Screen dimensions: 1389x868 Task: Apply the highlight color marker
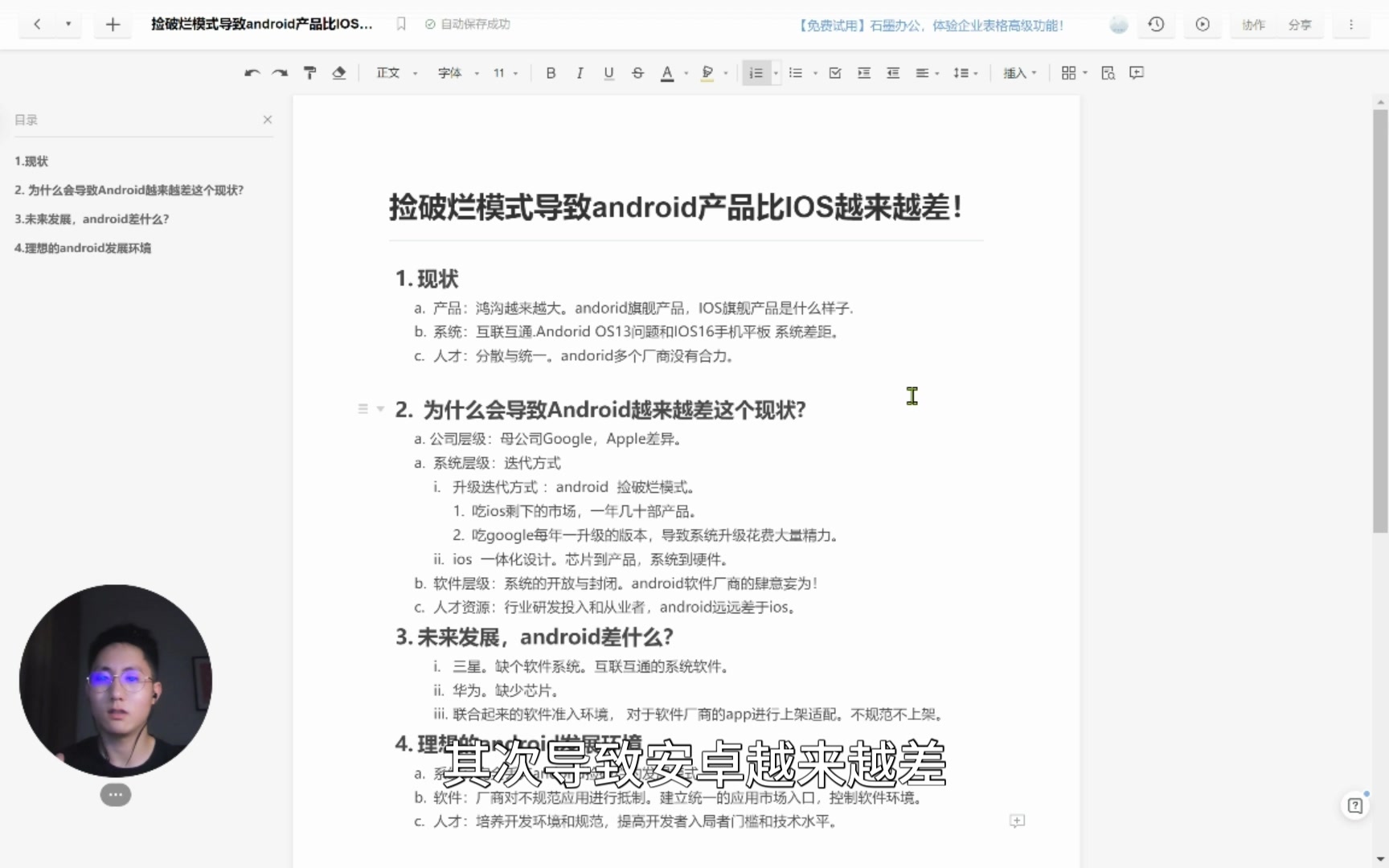point(707,73)
